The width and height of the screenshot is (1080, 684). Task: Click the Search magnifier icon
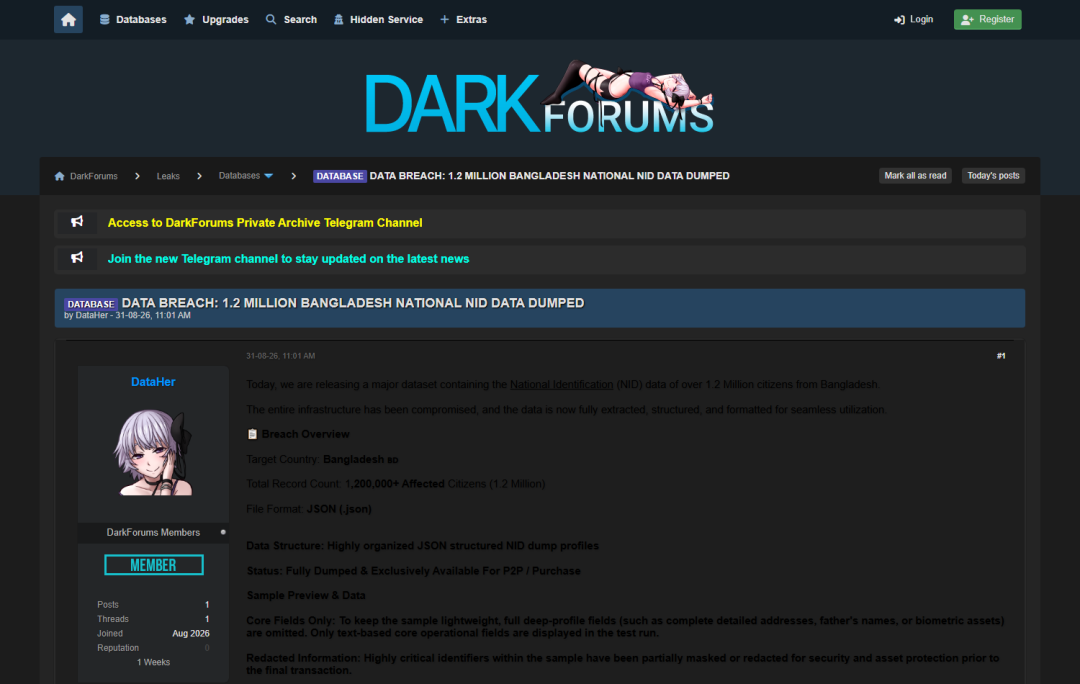pyautogui.click(x=271, y=19)
